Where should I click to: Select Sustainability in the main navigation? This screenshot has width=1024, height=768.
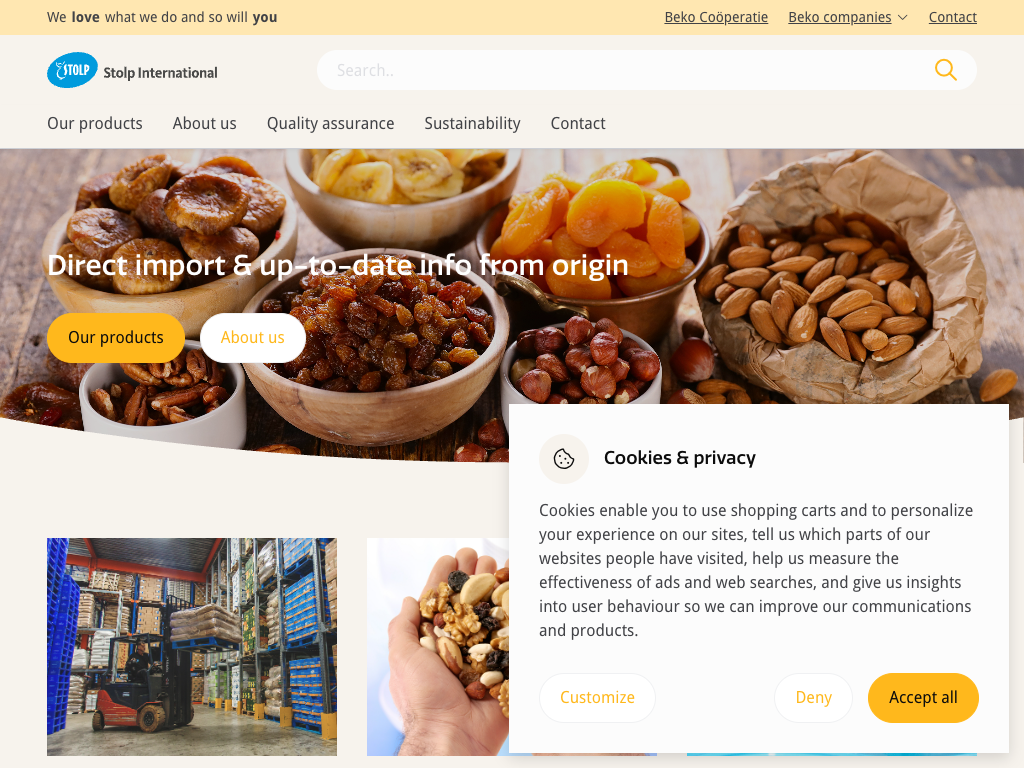pyautogui.click(x=472, y=123)
